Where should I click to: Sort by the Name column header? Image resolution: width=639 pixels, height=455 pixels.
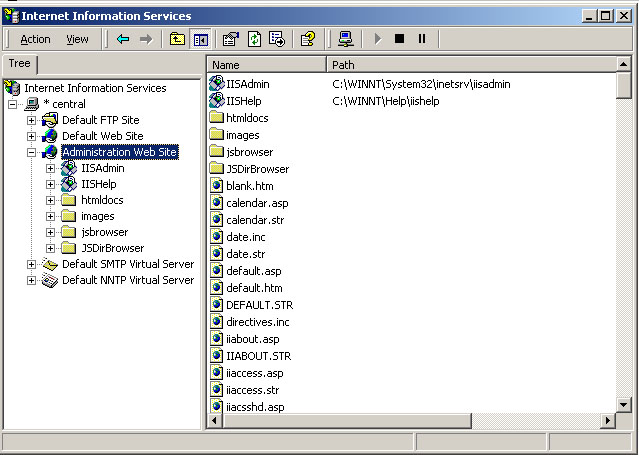(267, 65)
